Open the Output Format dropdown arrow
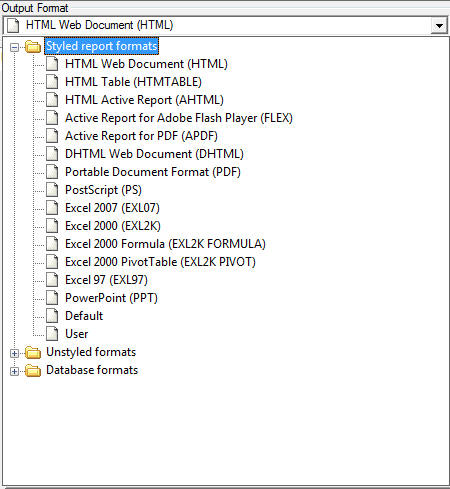This screenshot has width=450, height=489. click(439, 26)
